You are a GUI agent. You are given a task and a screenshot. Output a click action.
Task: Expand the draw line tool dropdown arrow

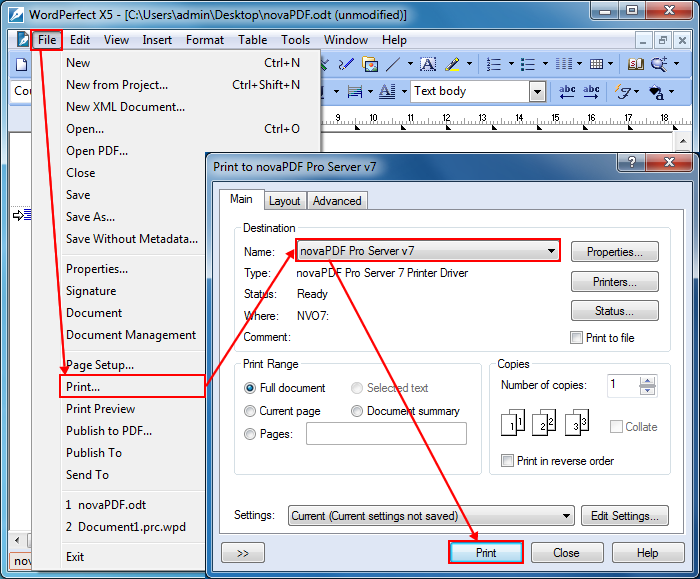410,64
